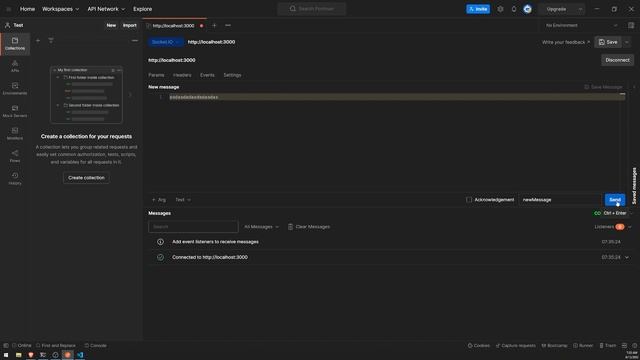The width and height of the screenshot is (640, 360).
Task: Open the help icon in the status bar
Action: [x=635, y=345]
